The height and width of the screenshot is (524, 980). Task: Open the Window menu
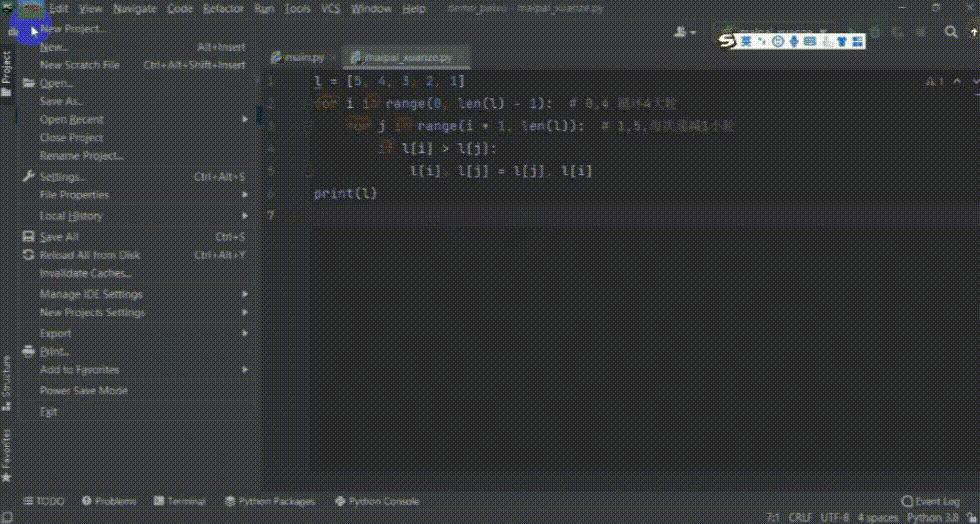[369, 9]
